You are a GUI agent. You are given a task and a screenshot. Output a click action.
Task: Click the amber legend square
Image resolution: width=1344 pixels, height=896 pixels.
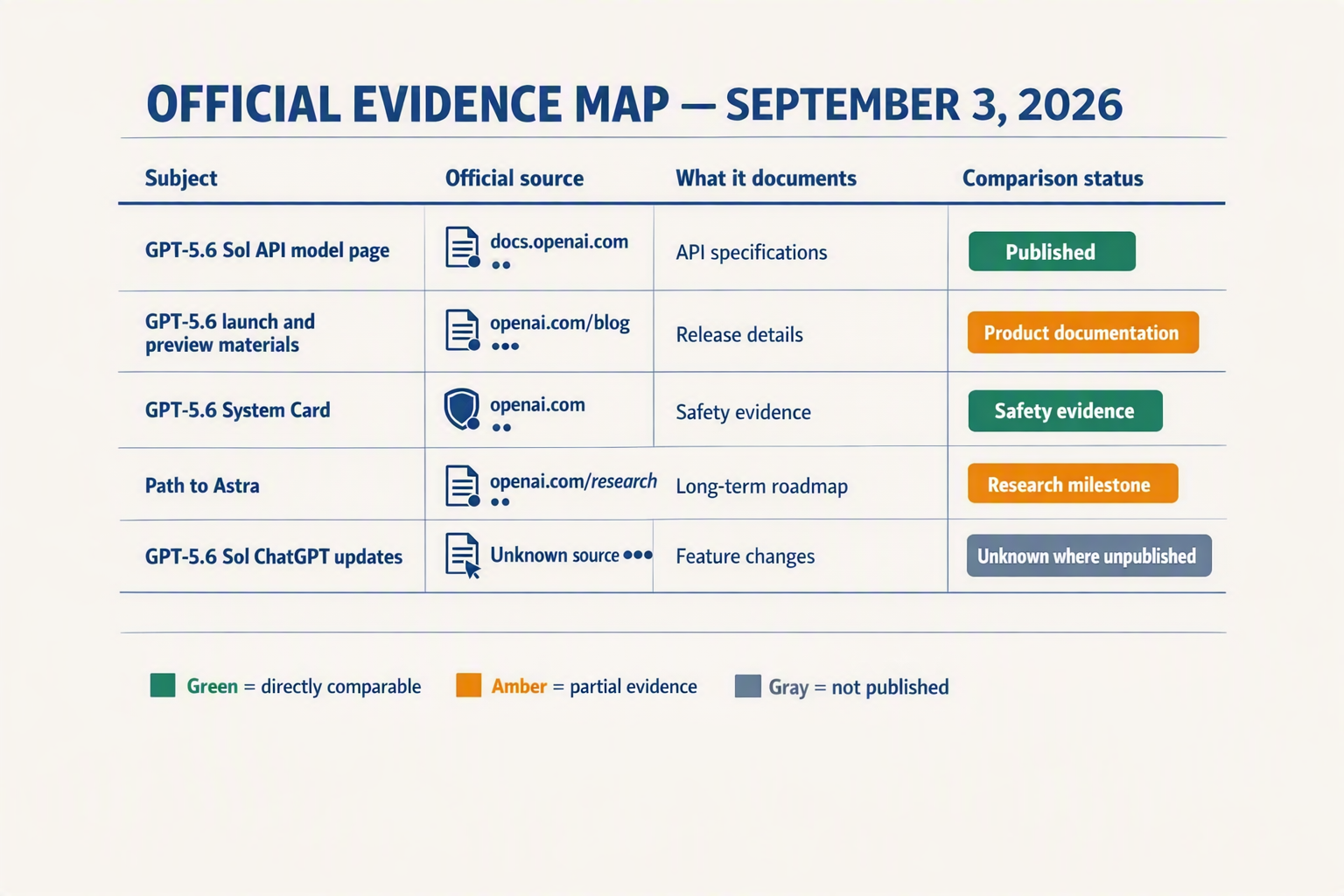[469, 685]
